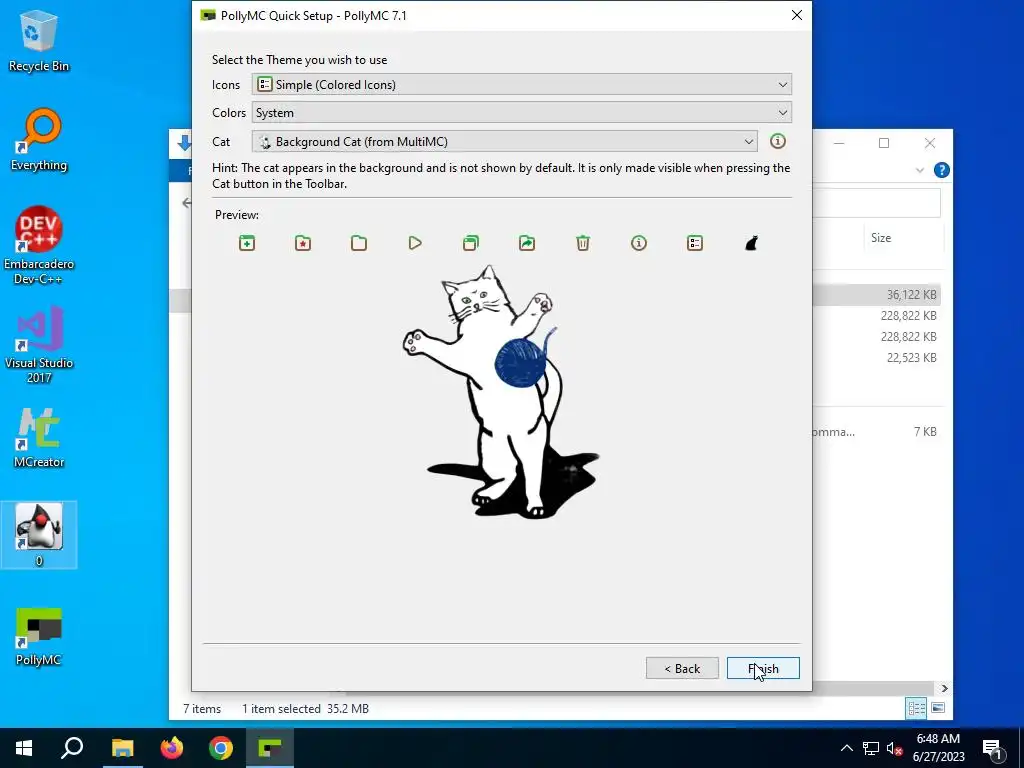Click the Add Instance preview icon

pyautogui.click(x=247, y=244)
